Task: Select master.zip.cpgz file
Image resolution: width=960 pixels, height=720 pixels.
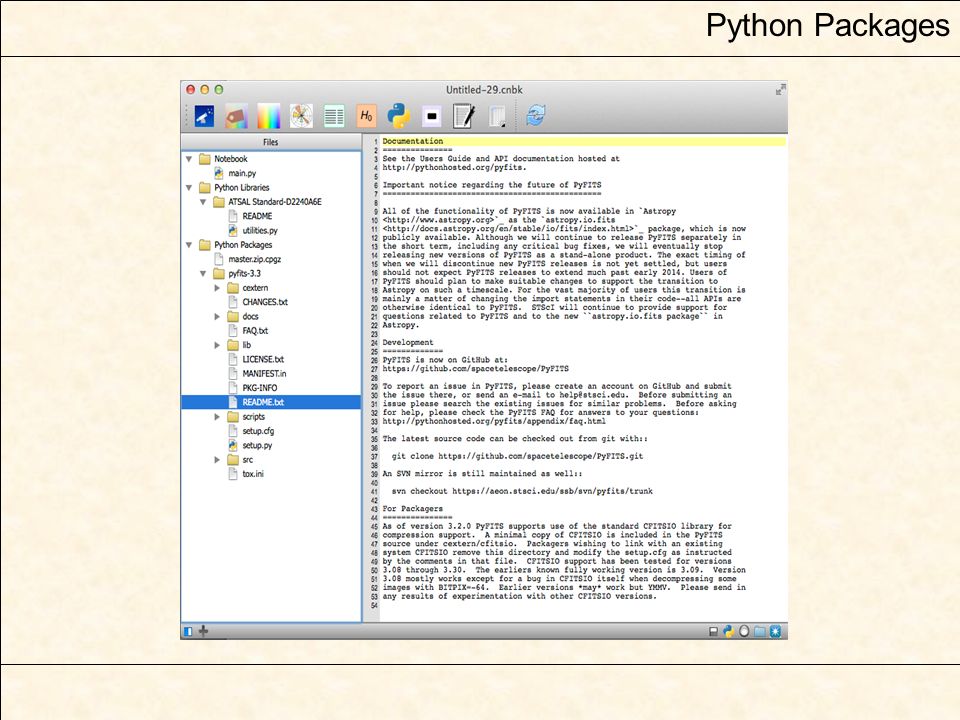Action: pyautogui.click(x=255, y=259)
